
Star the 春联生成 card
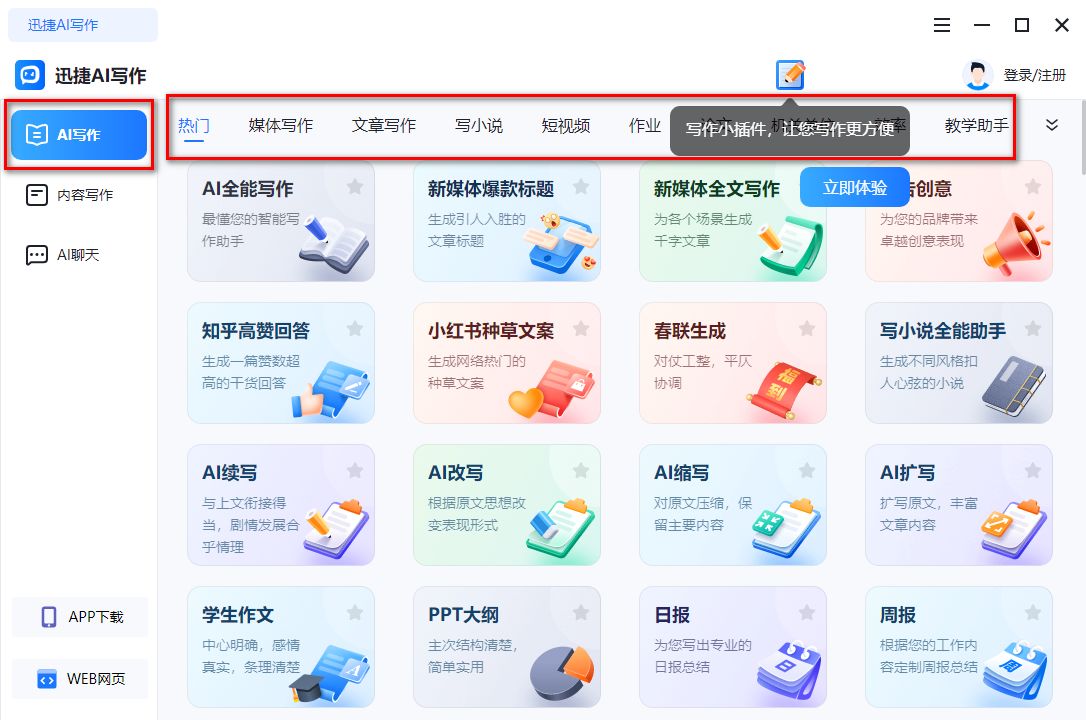(x=807, y=328)
